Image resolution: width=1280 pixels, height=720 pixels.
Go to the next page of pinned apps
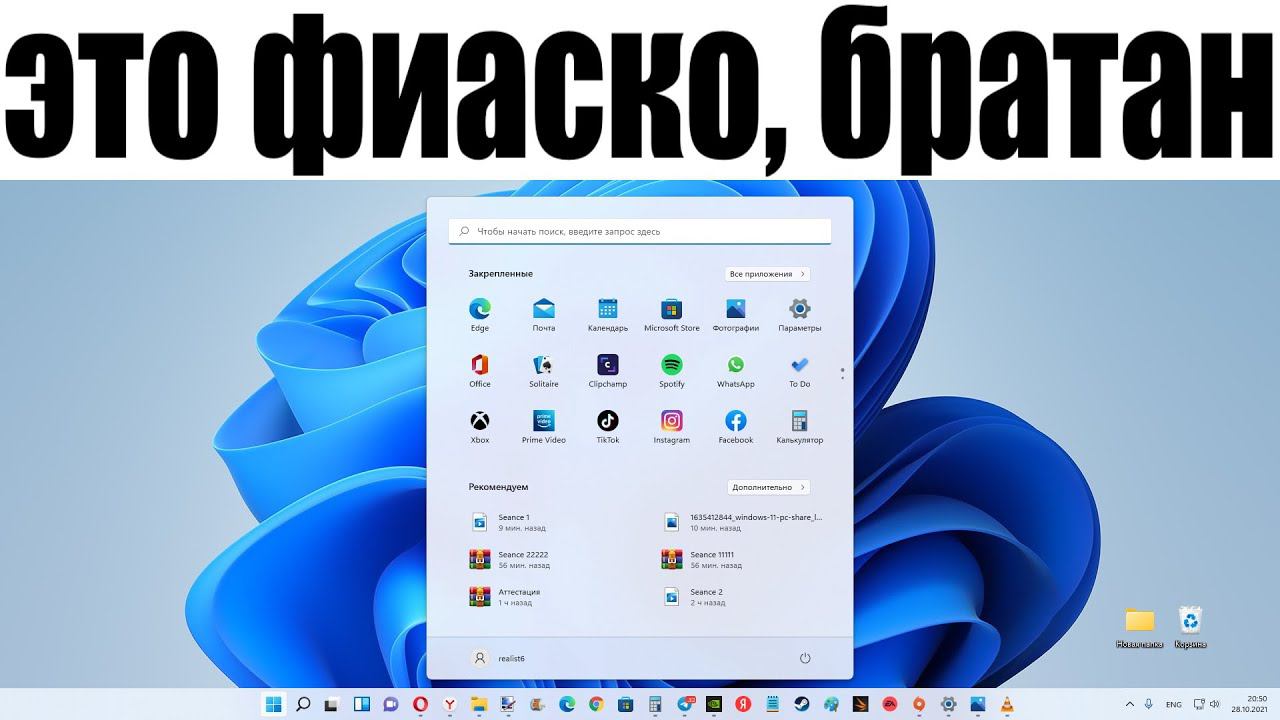[843, 378]
